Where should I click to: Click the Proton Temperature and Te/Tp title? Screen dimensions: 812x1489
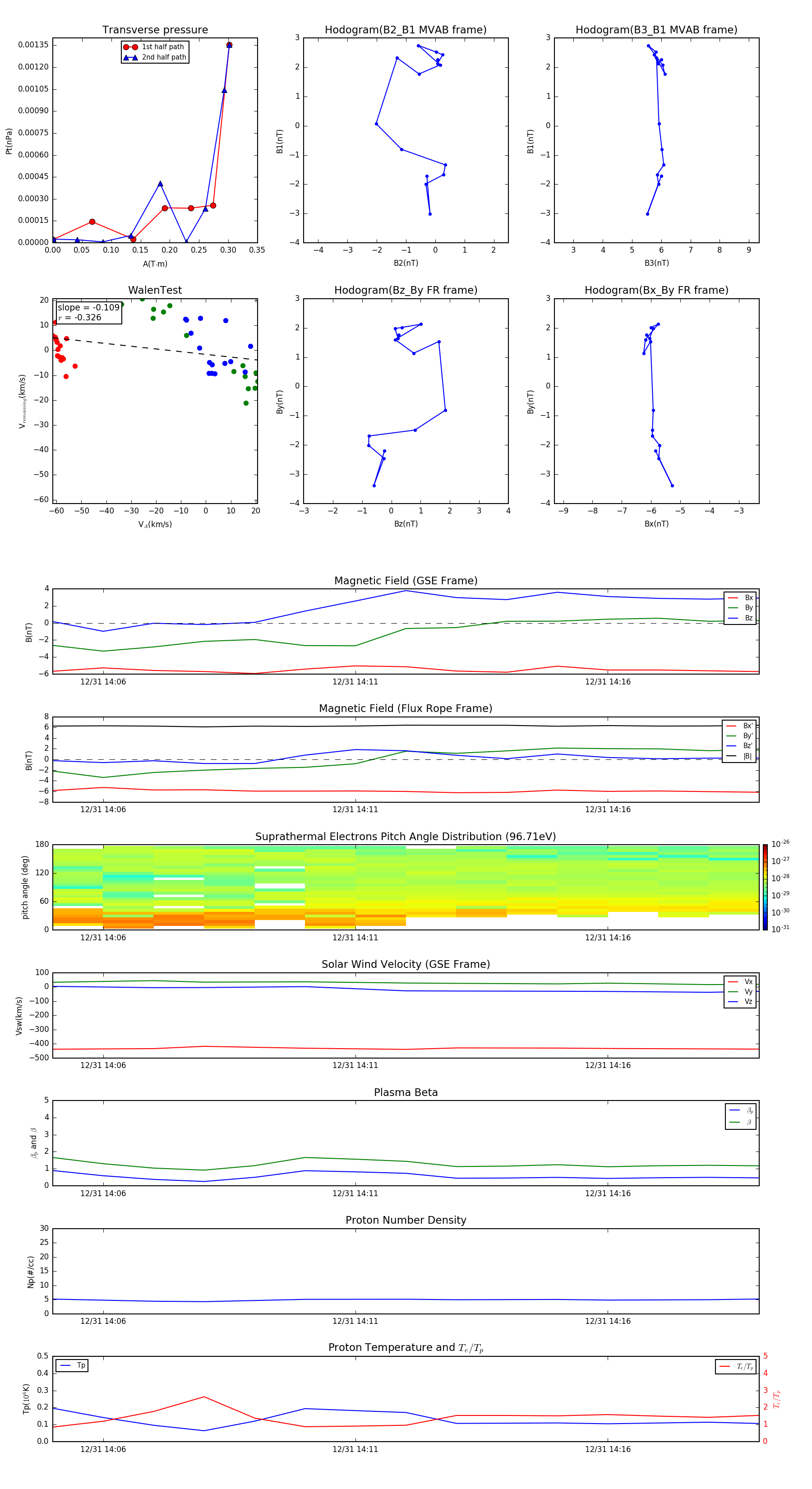406,1348
